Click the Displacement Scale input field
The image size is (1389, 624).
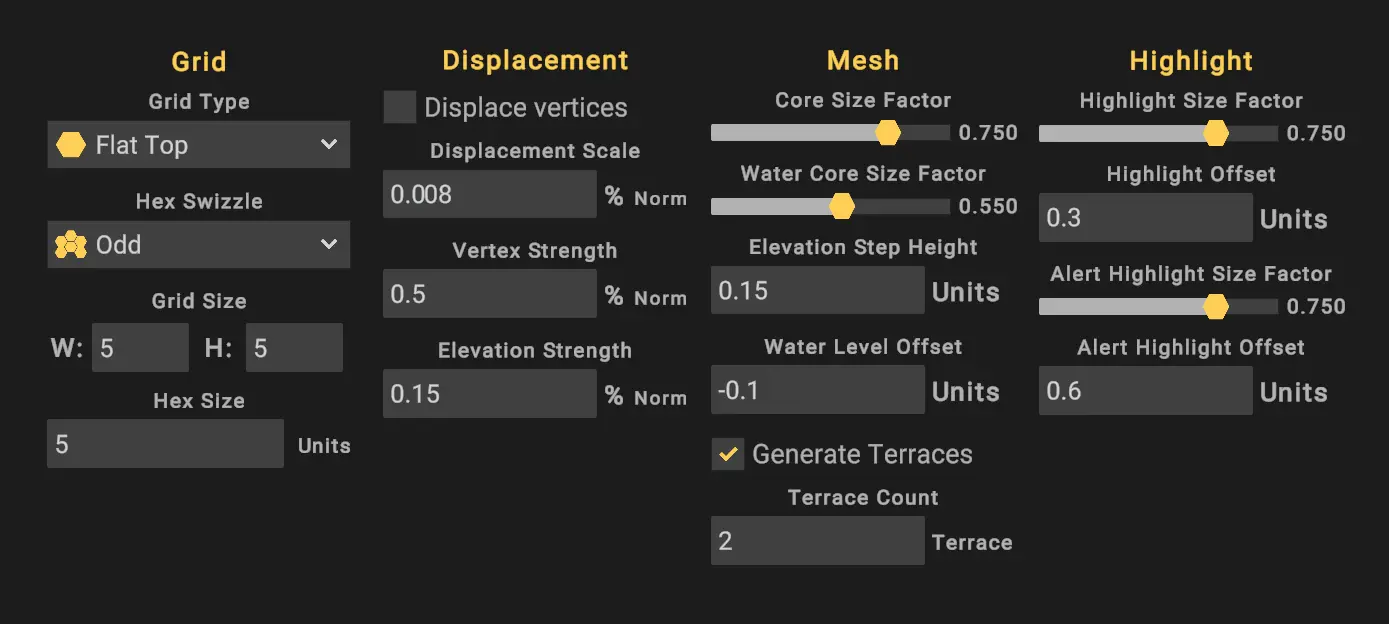[489, 194]
